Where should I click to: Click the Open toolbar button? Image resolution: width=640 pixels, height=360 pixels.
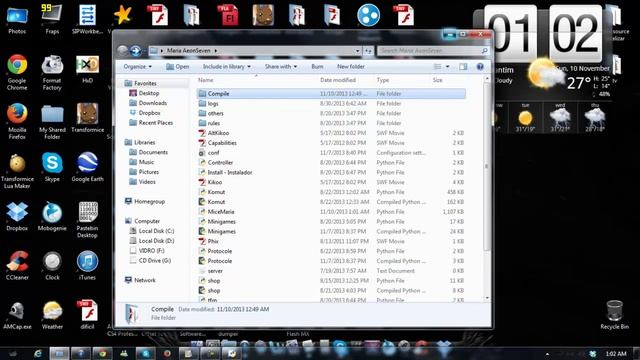(178, 67)
